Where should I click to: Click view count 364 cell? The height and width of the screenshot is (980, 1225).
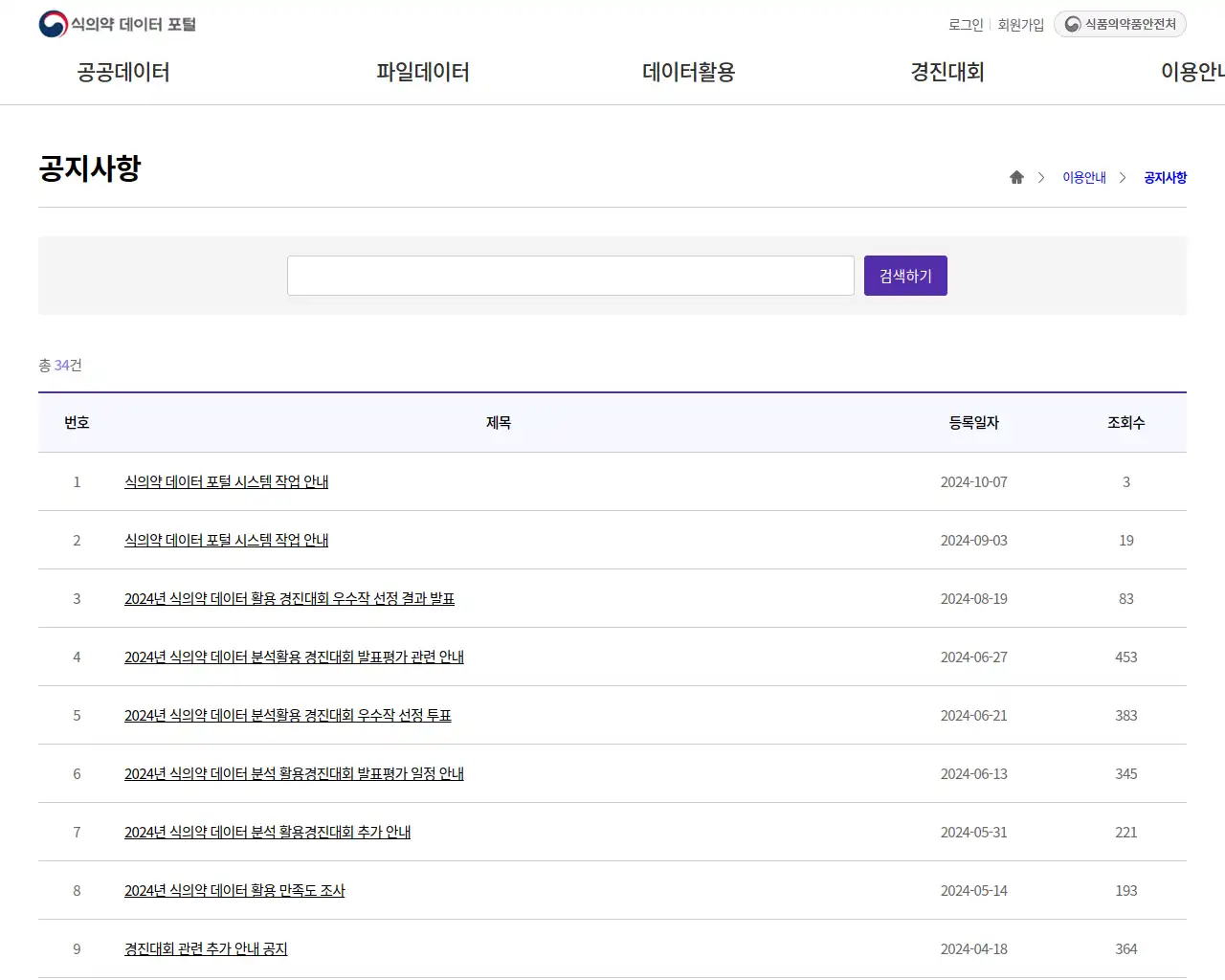coord(1126,948)
